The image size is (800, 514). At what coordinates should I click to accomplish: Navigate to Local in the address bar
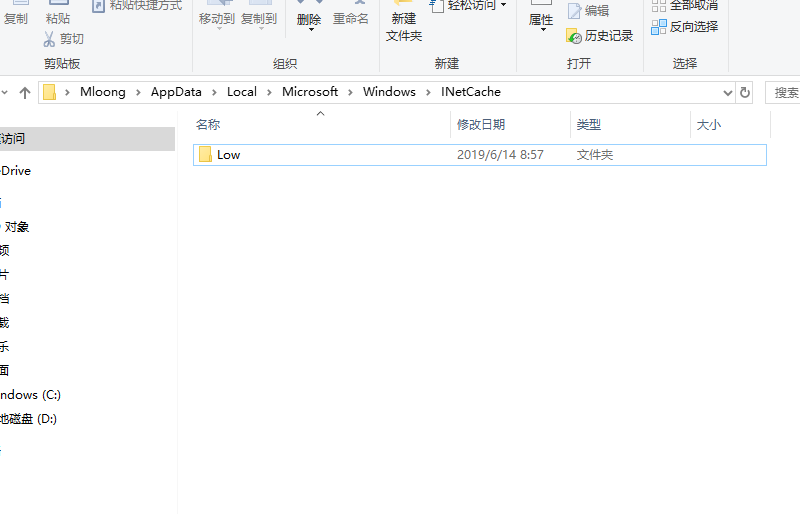pos(242,92)
